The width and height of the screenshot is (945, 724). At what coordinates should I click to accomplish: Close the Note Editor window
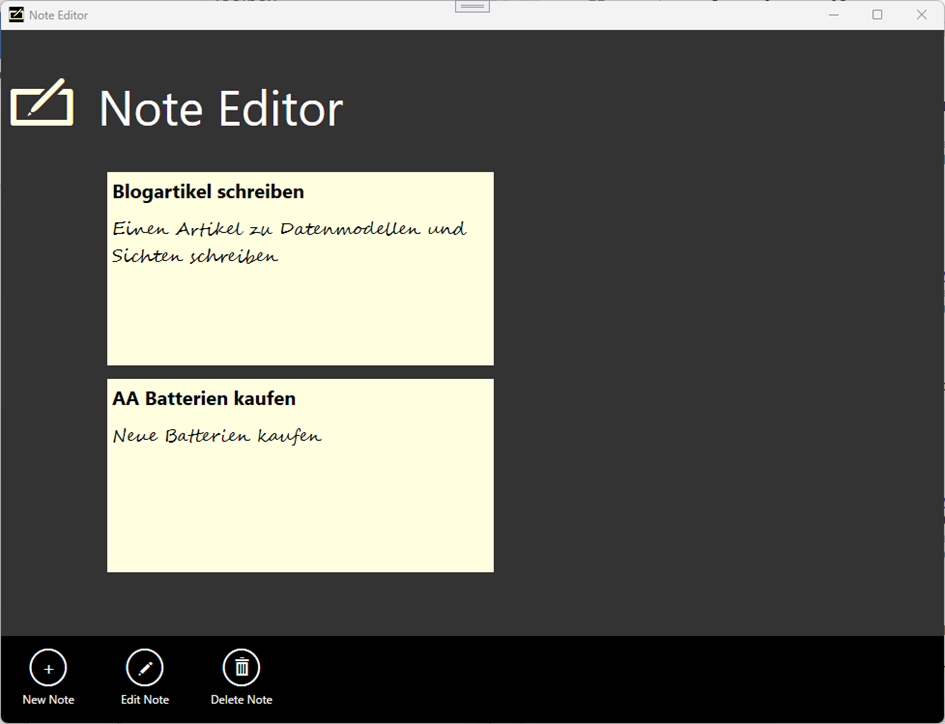click(921, 15)
